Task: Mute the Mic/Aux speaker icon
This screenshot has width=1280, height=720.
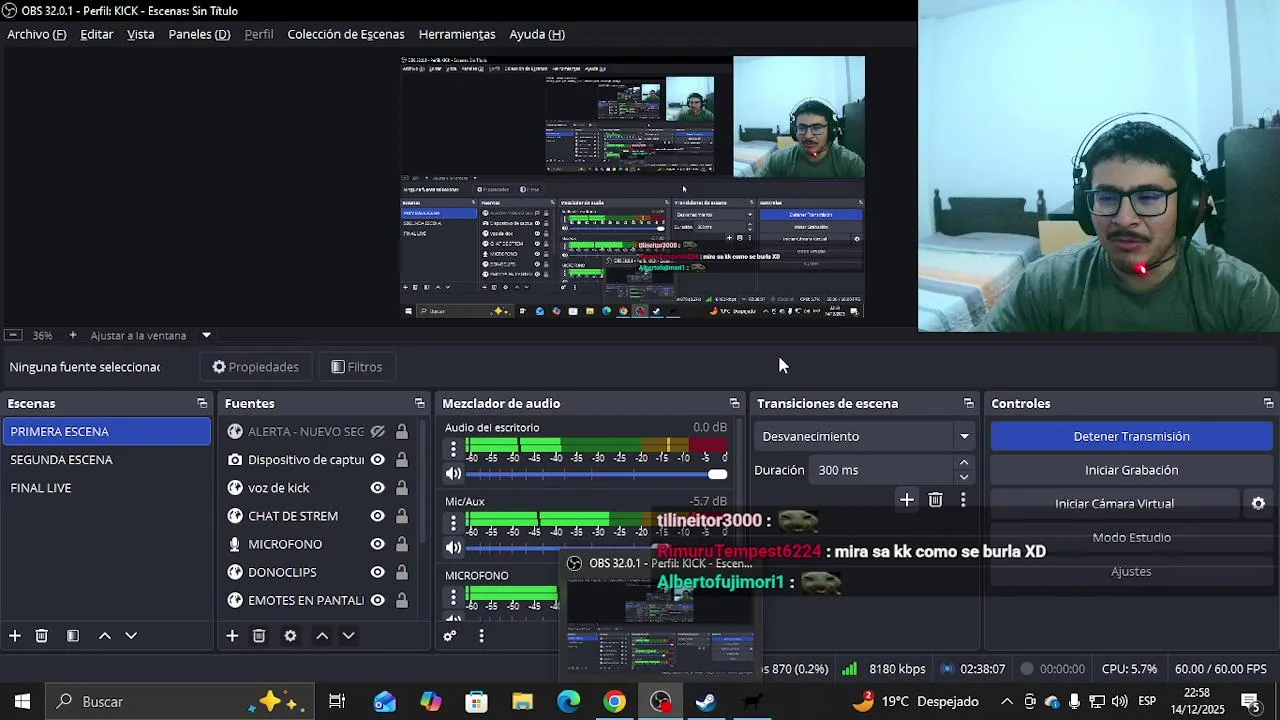Action: (454, 548)
